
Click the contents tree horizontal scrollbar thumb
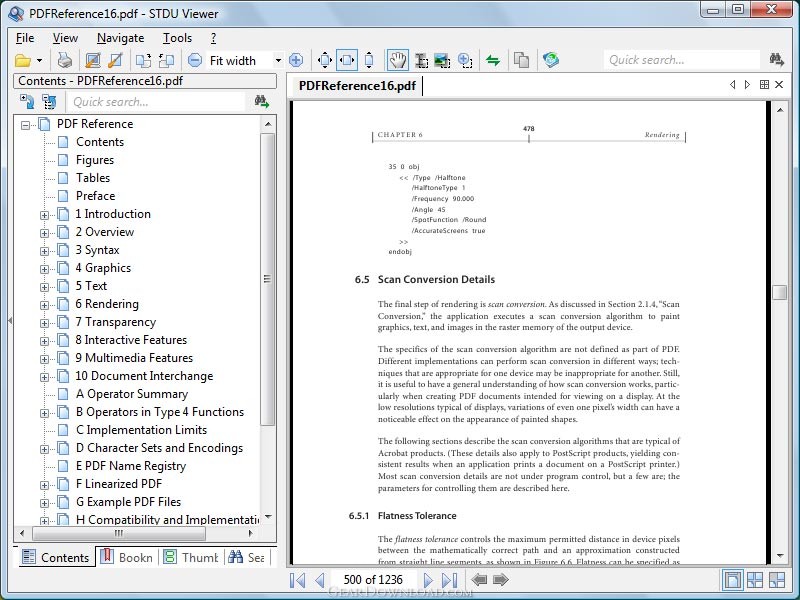(x=119, y=534)
